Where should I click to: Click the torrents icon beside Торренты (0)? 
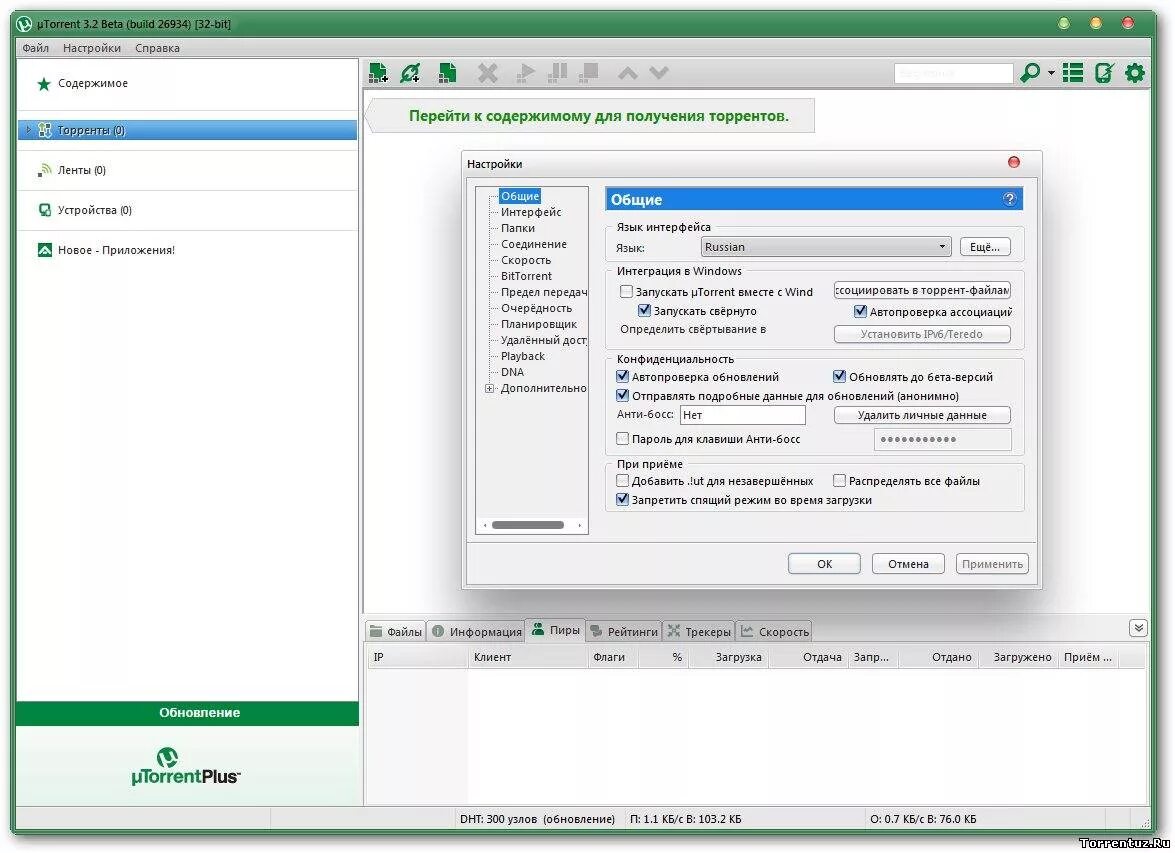point(45,130)
